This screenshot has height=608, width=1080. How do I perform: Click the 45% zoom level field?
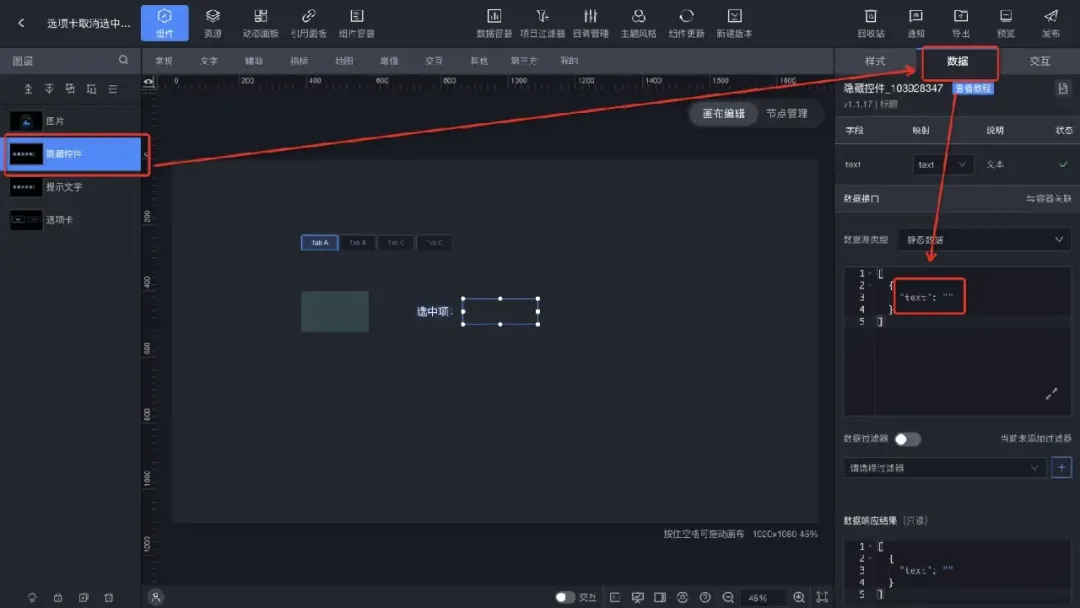coord(763,598)
